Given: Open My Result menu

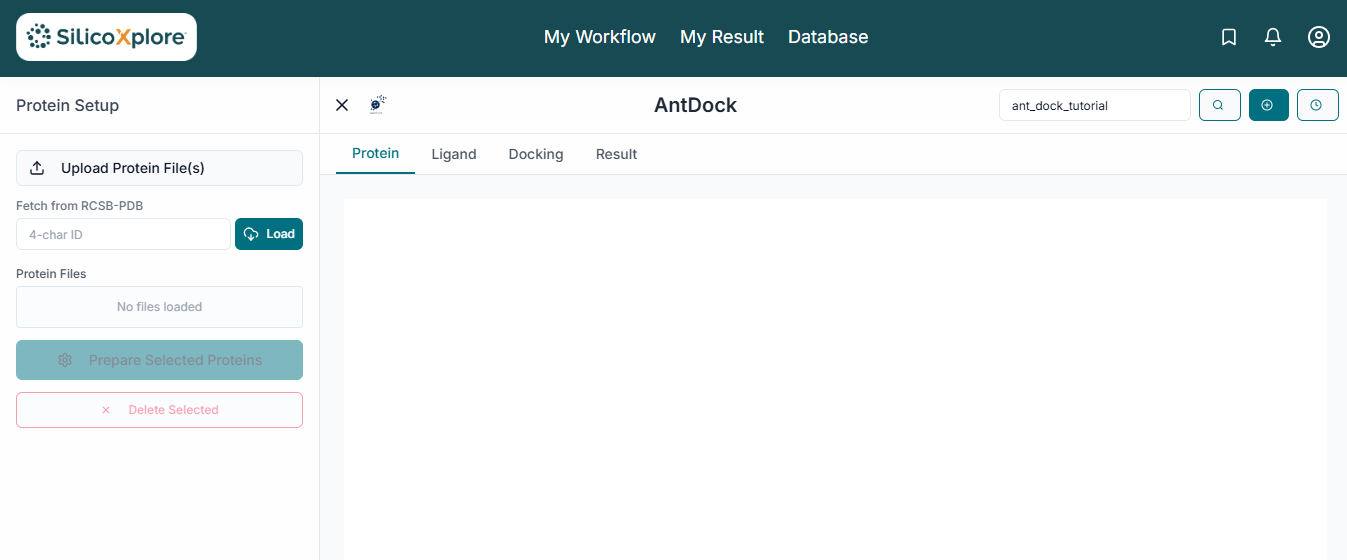Looking at the screenshot, I should [722, 37].
